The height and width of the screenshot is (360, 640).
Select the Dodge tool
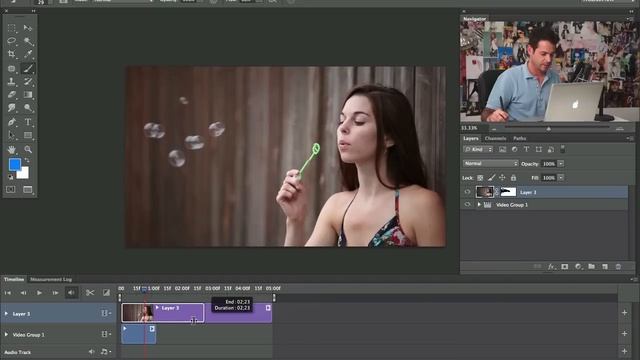click(x=28, y=108)
